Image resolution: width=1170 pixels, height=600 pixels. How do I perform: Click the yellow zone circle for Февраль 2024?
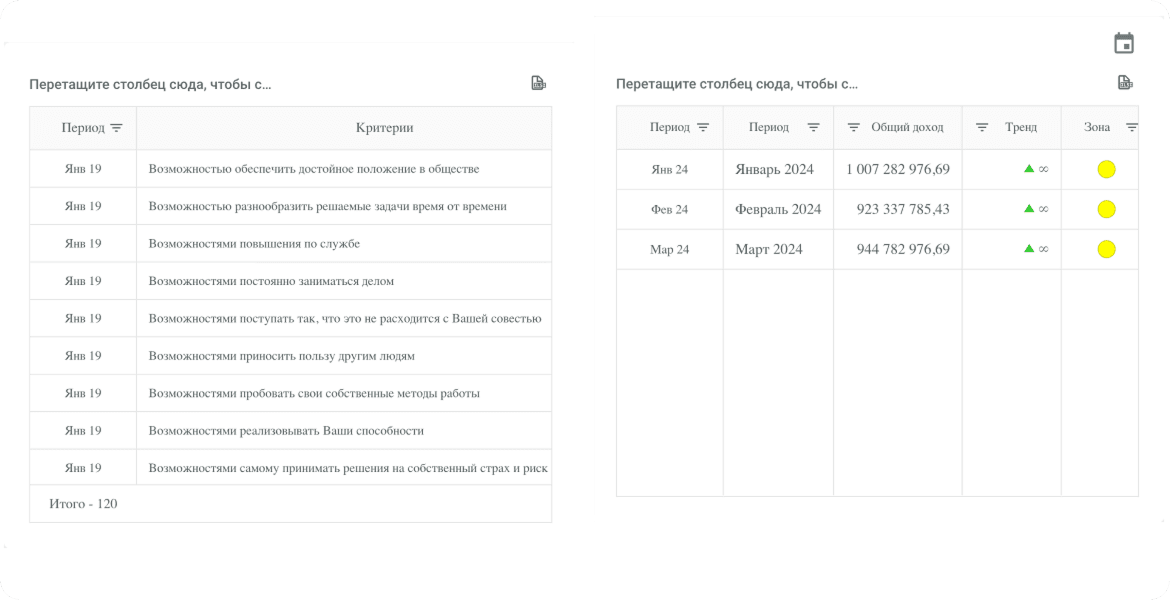tap(1107, 209)
